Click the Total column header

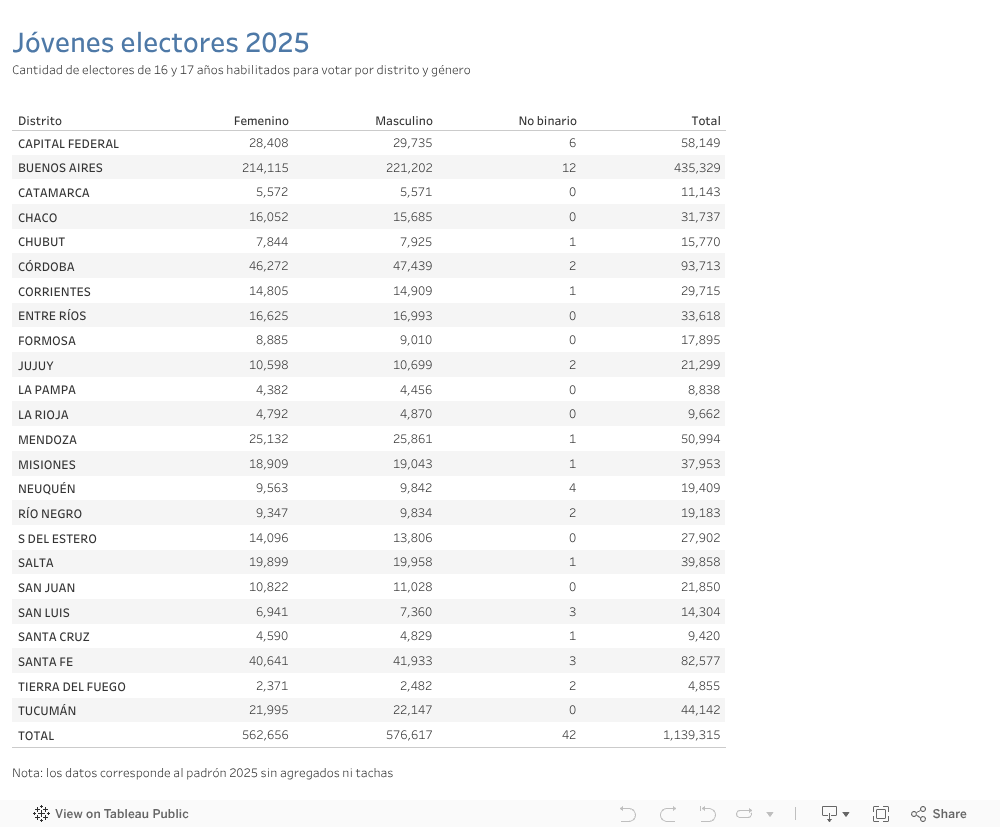(x=706, y=120)
